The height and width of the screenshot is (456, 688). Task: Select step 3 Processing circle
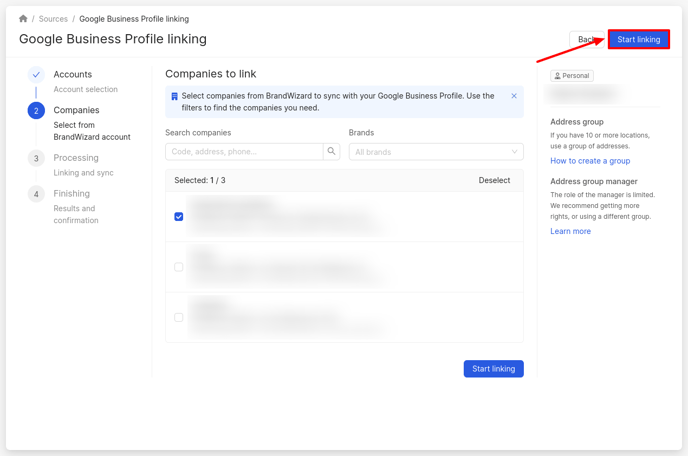36,158
